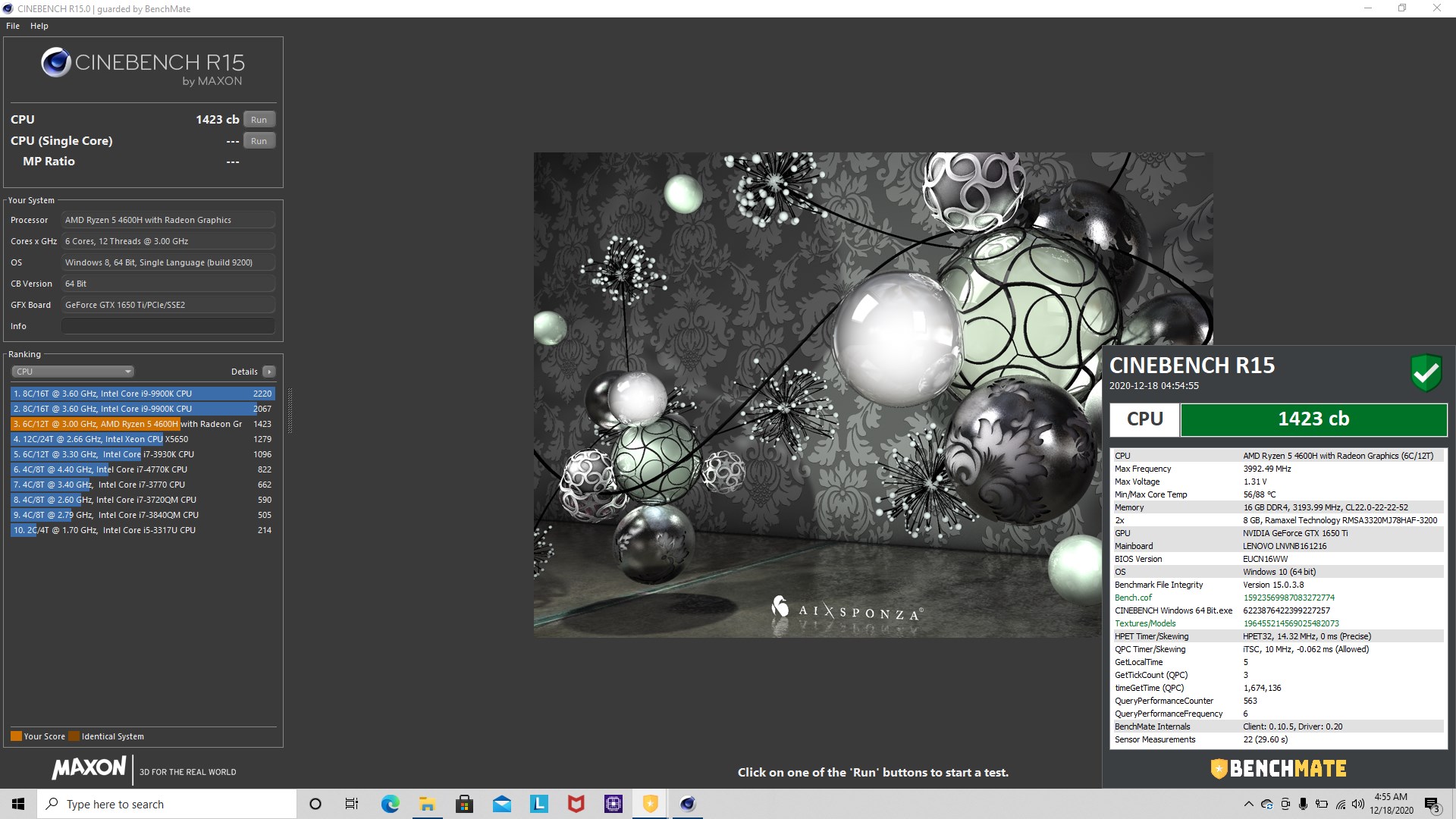Click the Cores x GHz field
Viewport: 1456px width, 819px height.
click(168, 241)
